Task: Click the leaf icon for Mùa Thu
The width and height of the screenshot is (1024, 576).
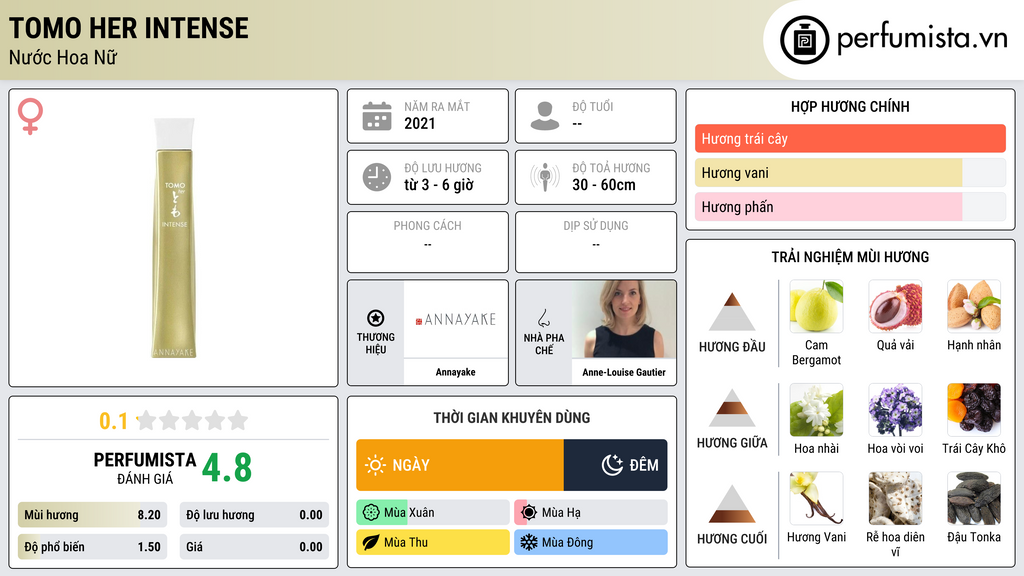Action: coord(371,542)
